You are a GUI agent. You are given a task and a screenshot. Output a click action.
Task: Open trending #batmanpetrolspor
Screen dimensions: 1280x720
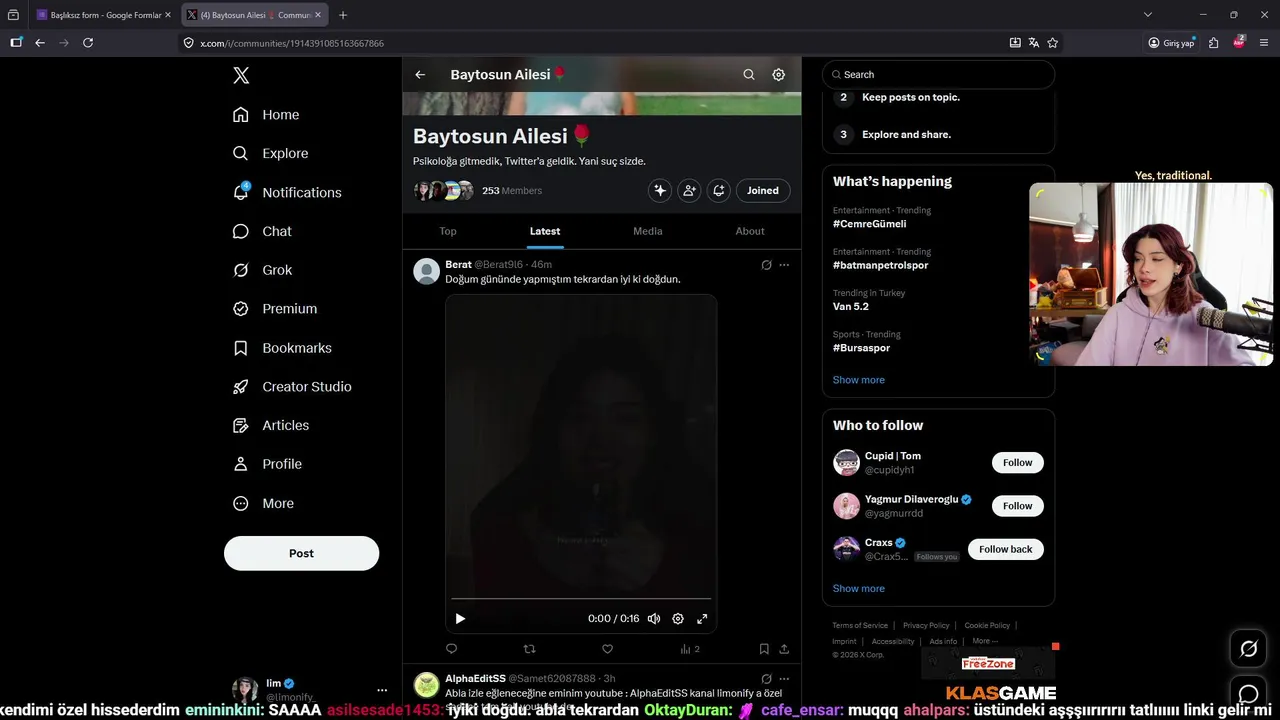[880, 265]
